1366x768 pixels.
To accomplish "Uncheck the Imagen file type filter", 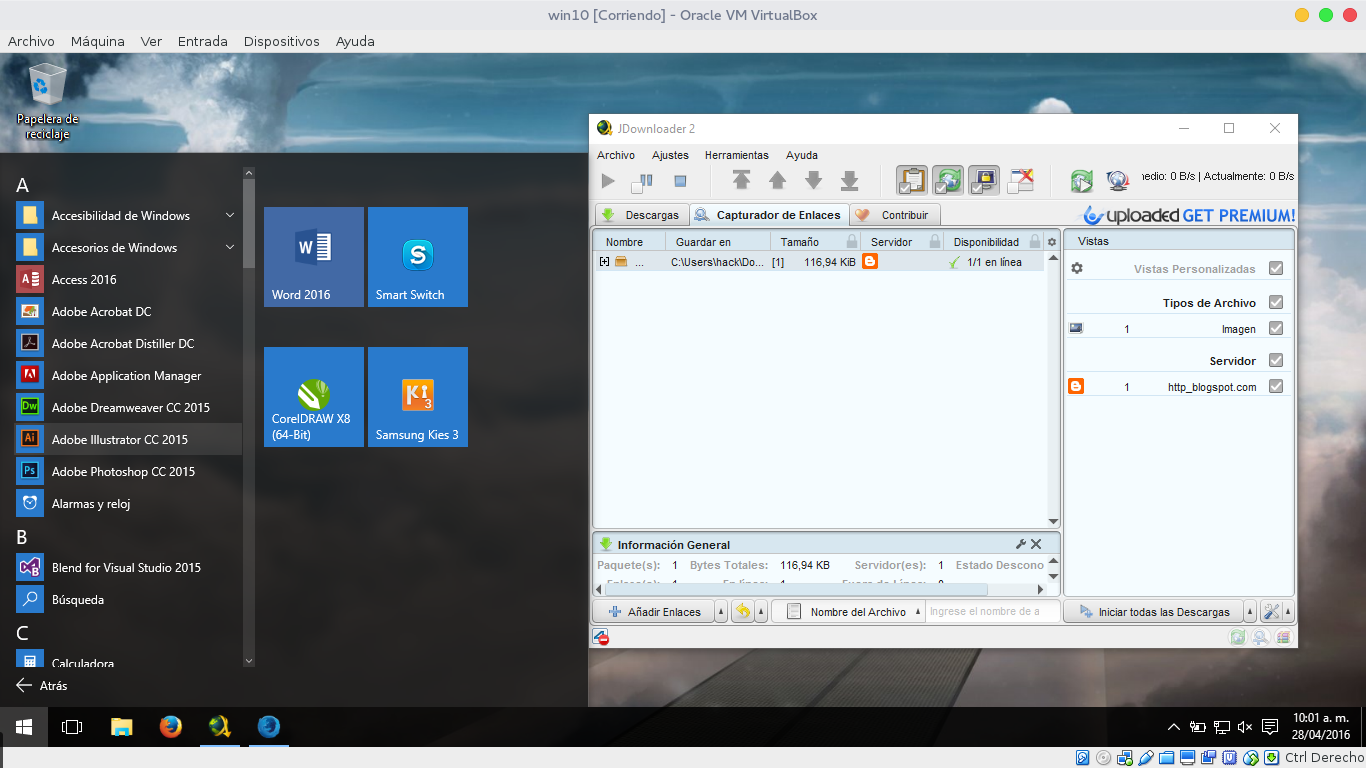I will pyautogui.click(x=1275, y=328).
